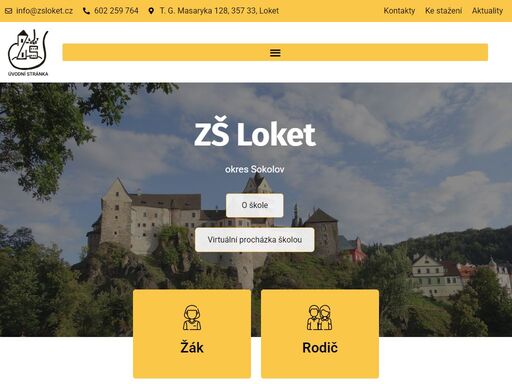Click the envelope email icon
The height and width of the screenshot is (384, 512).
point(9,11)
